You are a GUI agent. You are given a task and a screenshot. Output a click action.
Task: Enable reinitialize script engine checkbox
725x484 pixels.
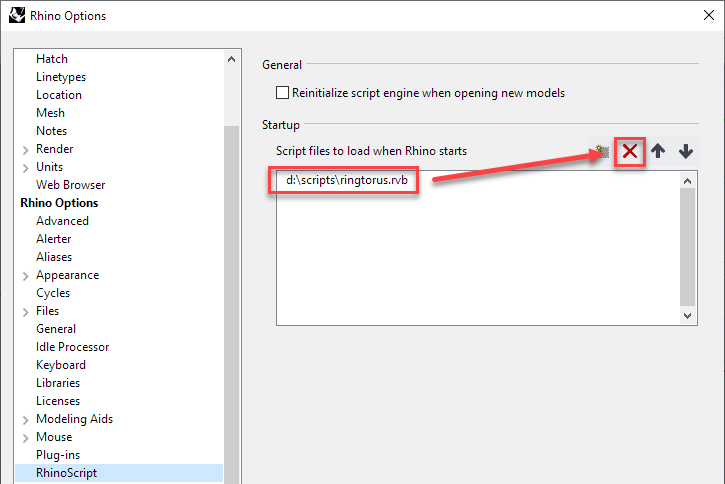[282, 92]
